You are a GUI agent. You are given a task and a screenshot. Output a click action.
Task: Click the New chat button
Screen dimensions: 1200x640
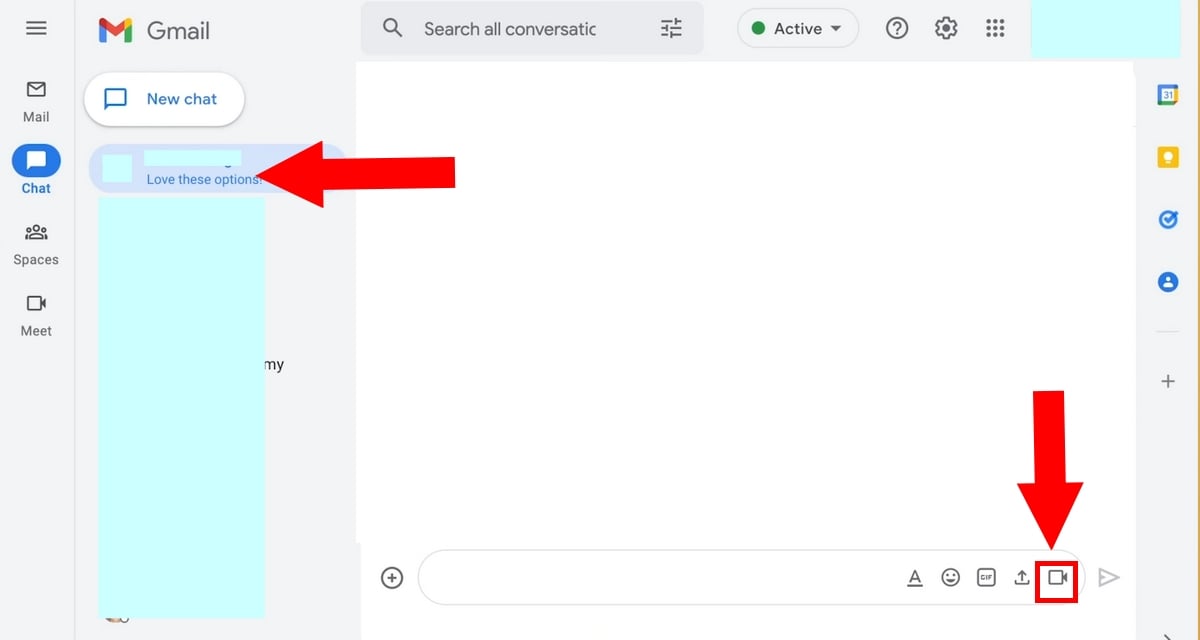point(164,99)
